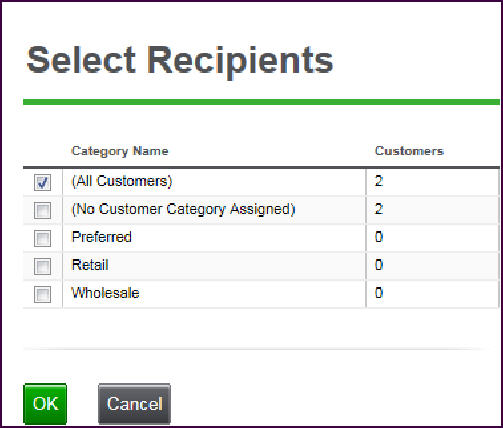Viewport: 503px width, 428px height.
Task: Click the Wholesale category name
Action: click(x=105, y=293)
